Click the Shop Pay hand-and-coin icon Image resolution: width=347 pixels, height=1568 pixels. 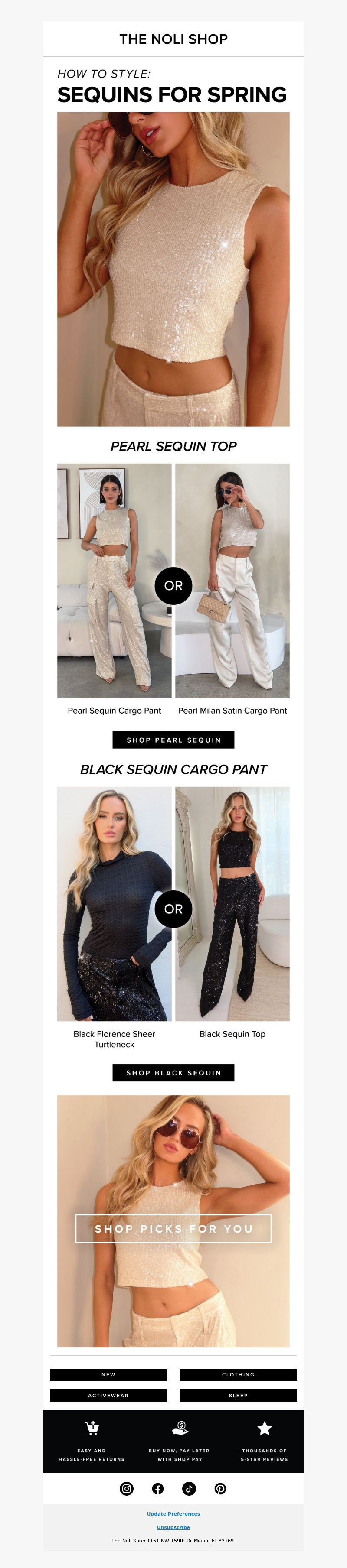(180, 1427)
